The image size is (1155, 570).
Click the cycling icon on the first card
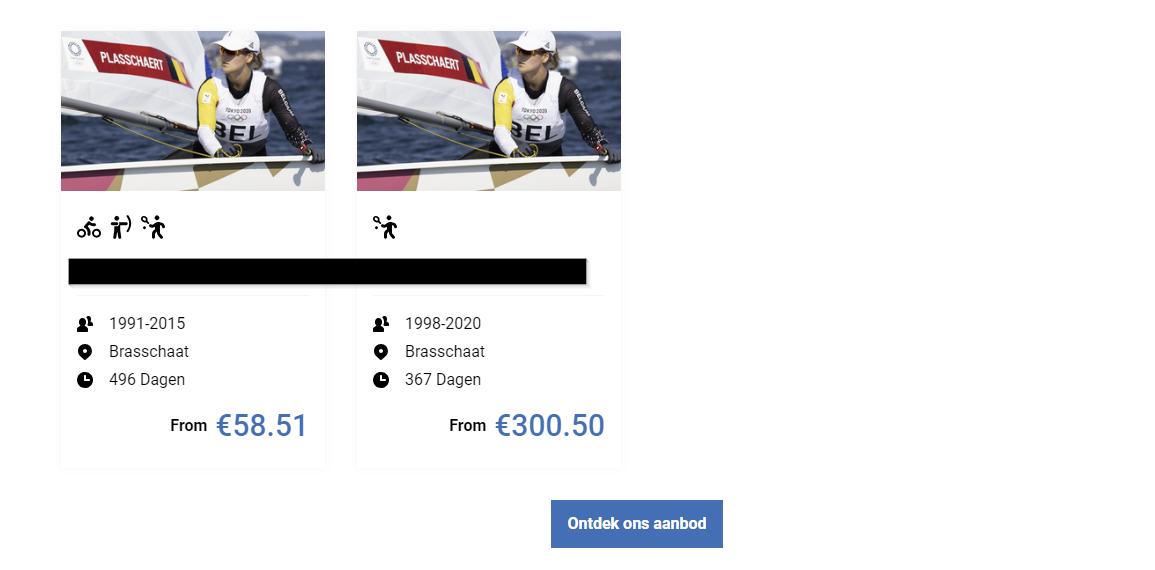(x=88, y=228)
